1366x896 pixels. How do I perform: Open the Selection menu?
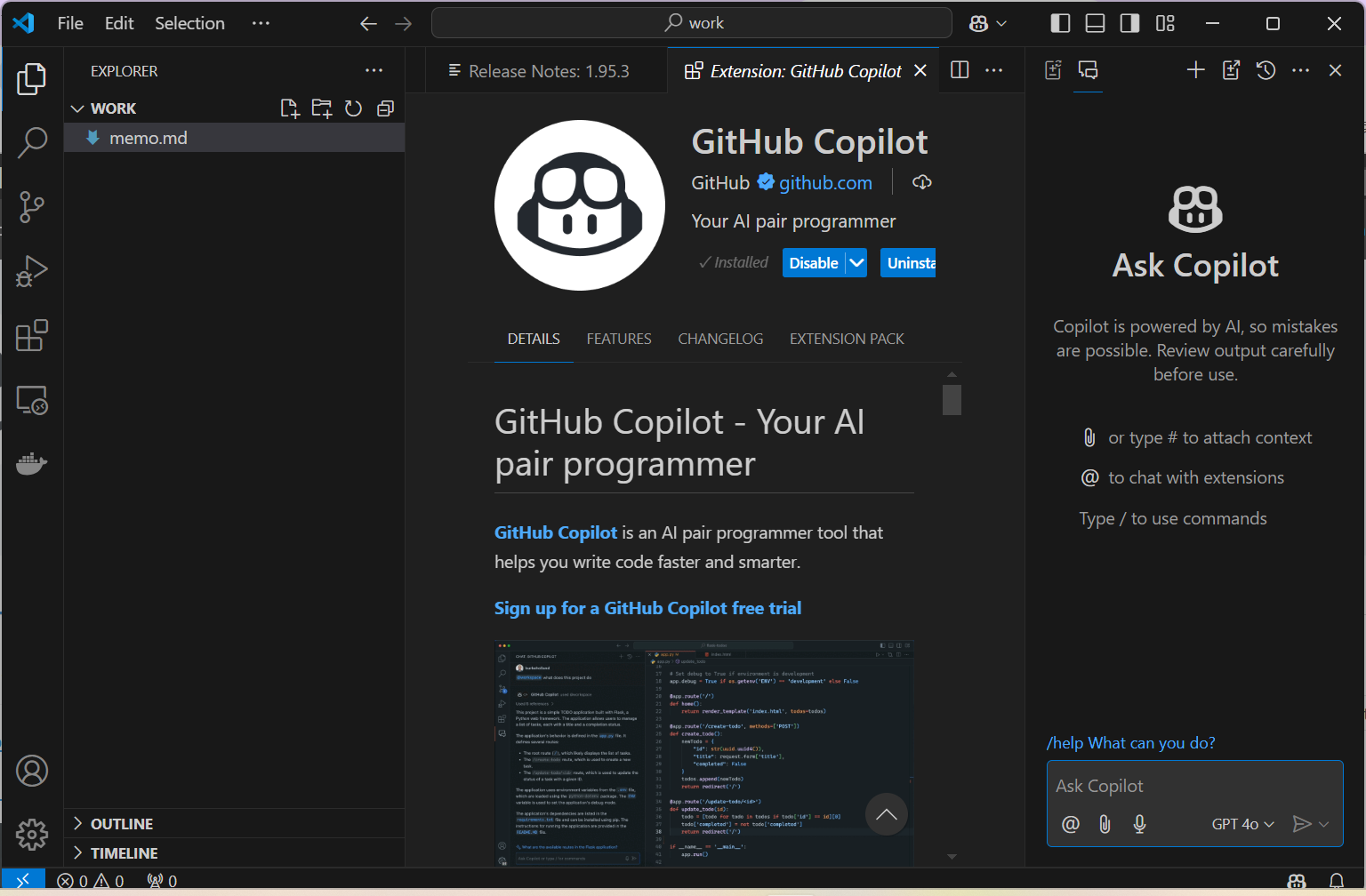(189, 23)
